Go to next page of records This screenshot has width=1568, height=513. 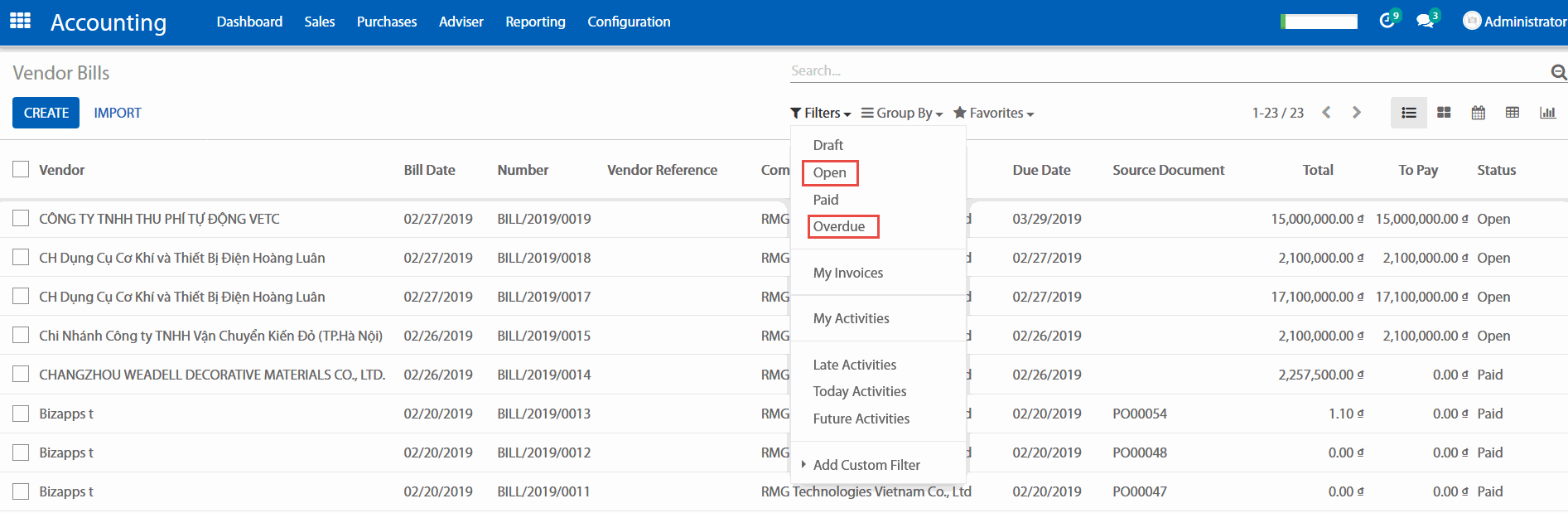[x=1356, y=113]
